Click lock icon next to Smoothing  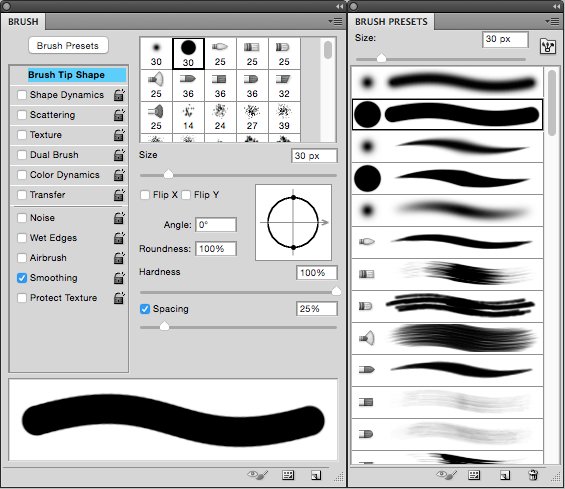(x=119, y=278)
